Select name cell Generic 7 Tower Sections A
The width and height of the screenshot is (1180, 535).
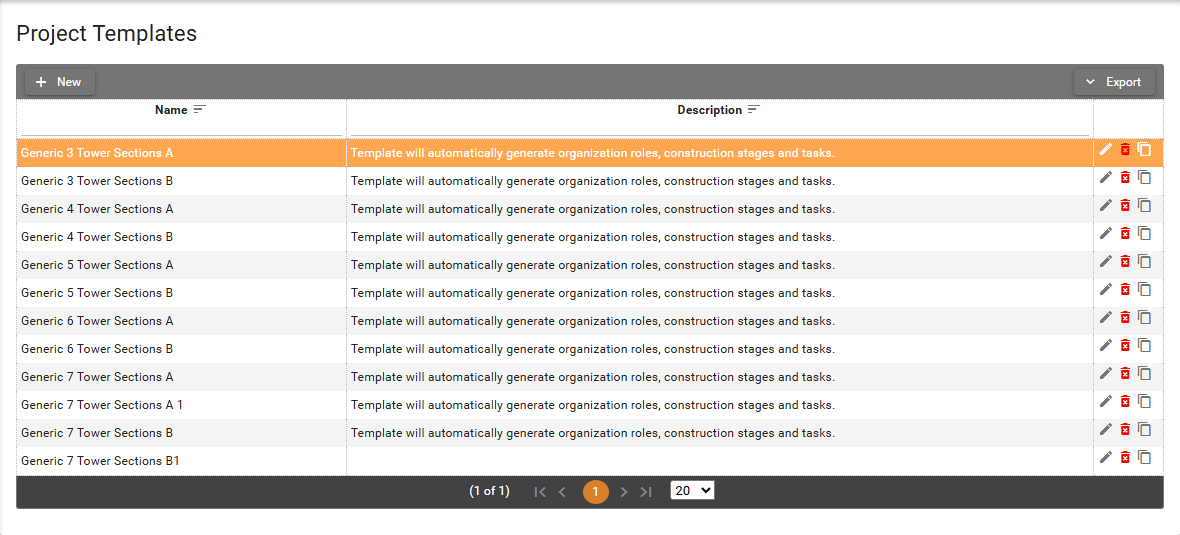(181, 377)
